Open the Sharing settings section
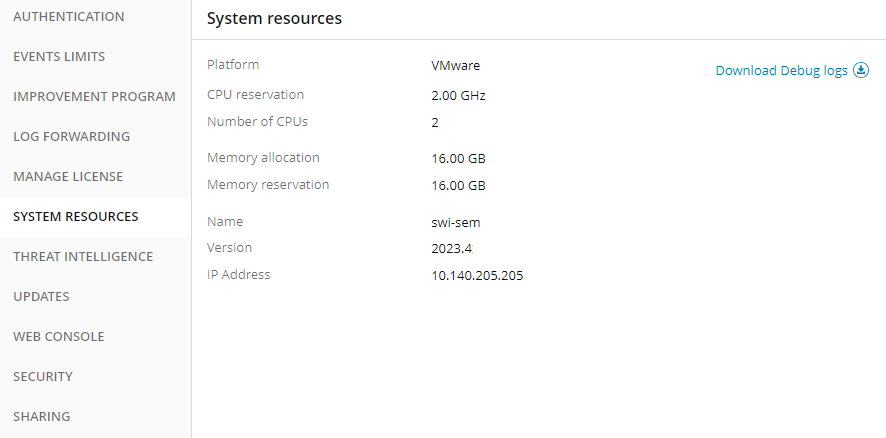Screen dimensions: 886x438 pos(41,417)
